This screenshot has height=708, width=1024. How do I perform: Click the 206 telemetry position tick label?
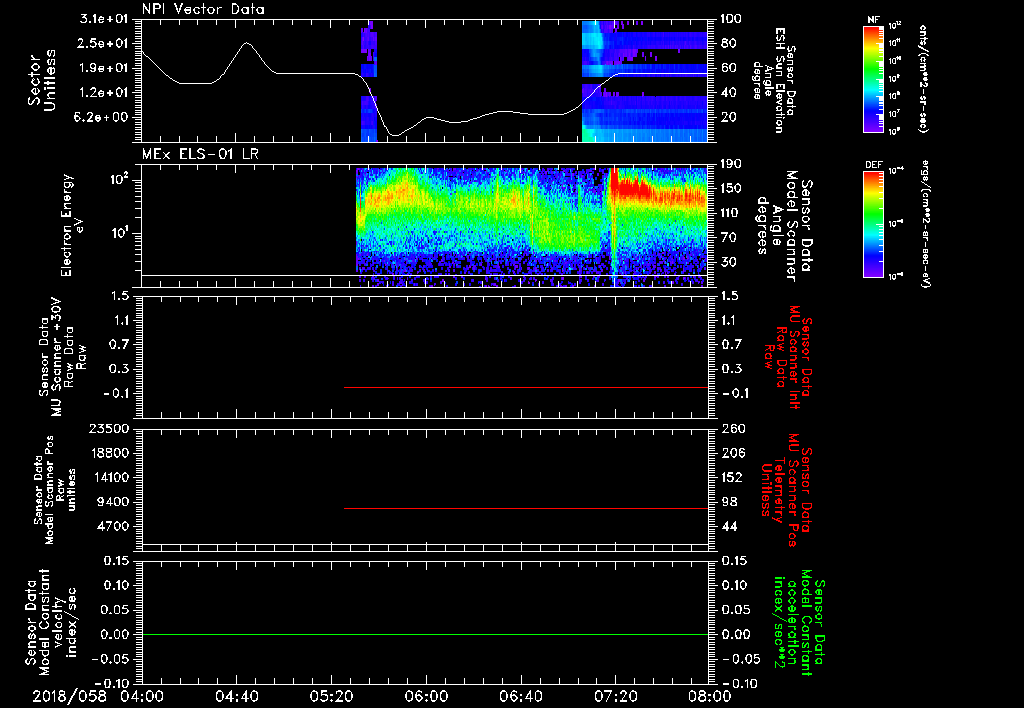731,453
